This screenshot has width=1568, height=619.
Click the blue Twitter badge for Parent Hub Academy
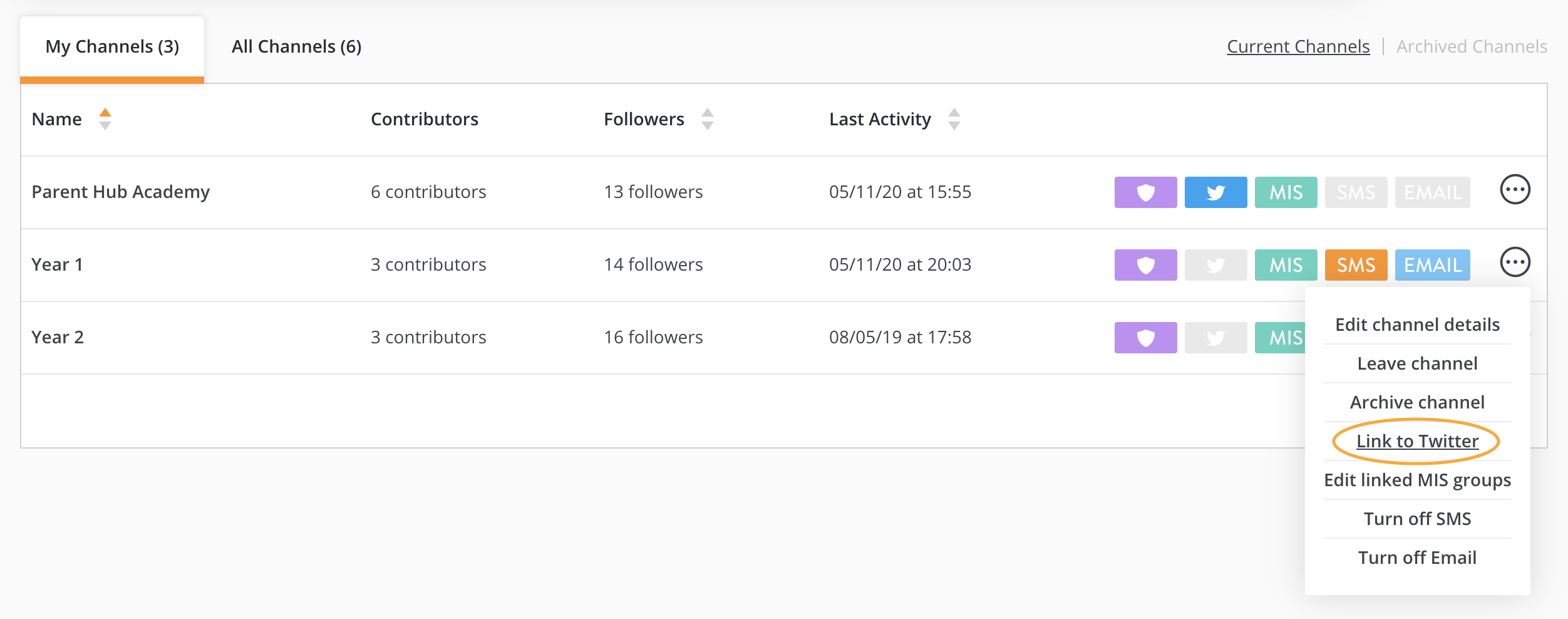coord(1215,192)
